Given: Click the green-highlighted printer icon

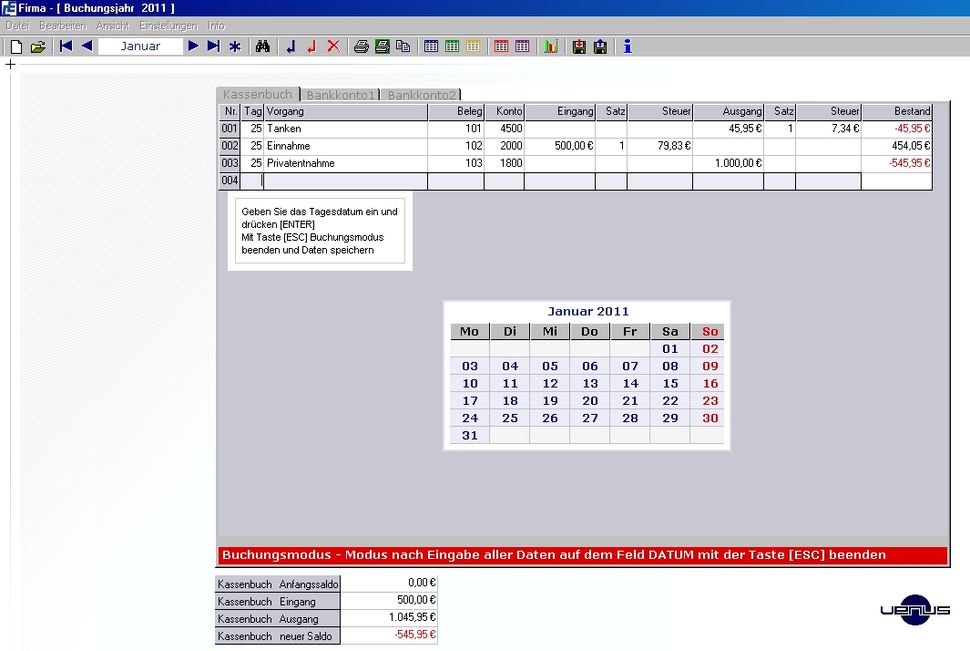Looking at the screenshot, I should 382,46.
